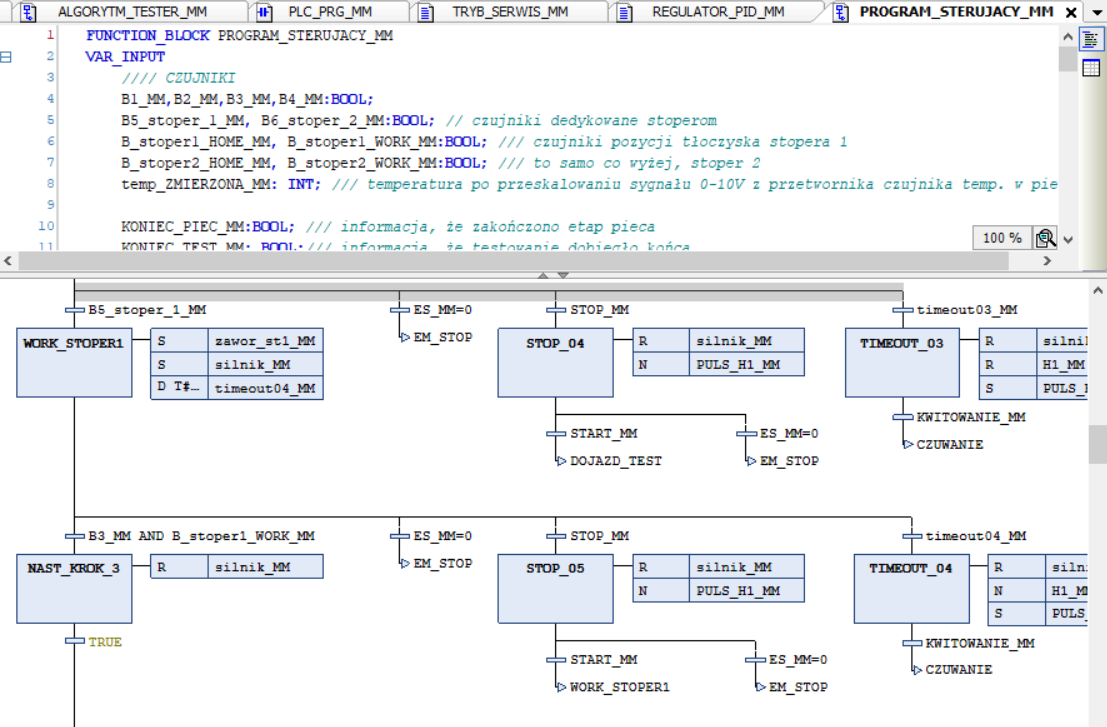This screenshot has height=727, width=1107.
Task: Select the STOP_05 step
Action: (556, 589)
